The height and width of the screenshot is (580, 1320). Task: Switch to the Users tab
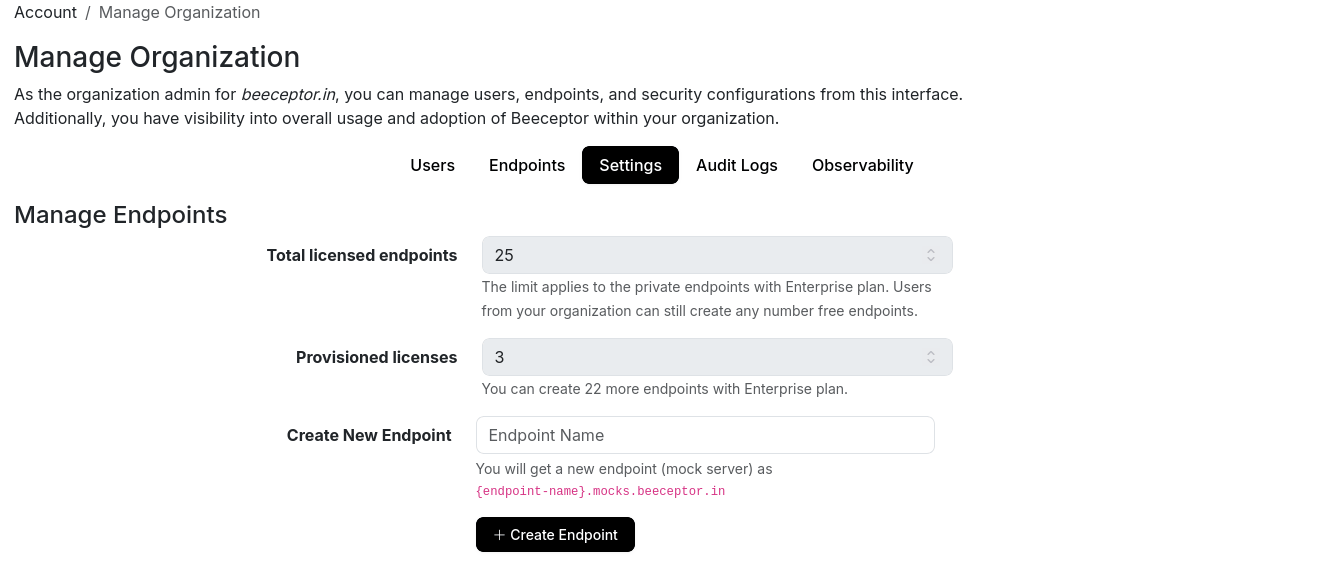coord(432,165)
